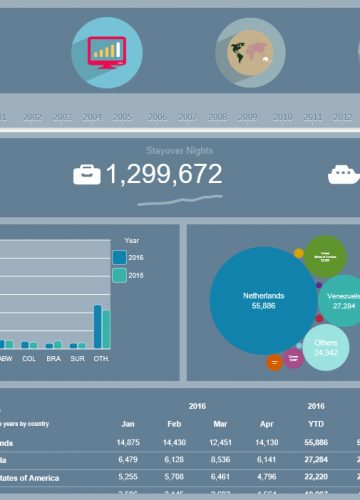The image size is (360, 500).
Task: Click the 22,220 YTD cell
Action: [x=316, y=477]
